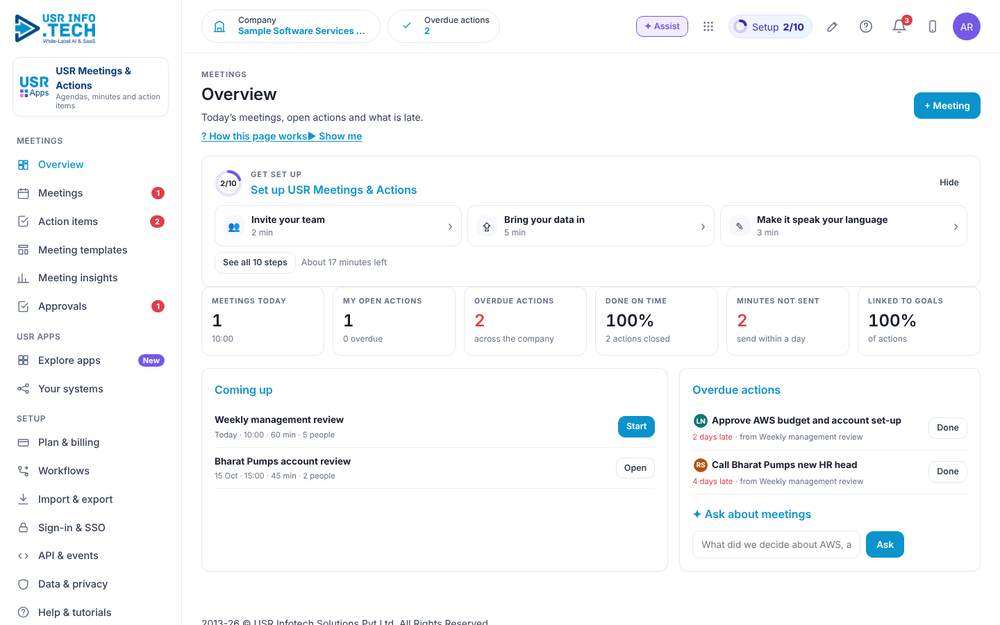The image size is (1000, 625).
Task: Expand the Bring your data in chevron
Action: (x=703, y=226)
